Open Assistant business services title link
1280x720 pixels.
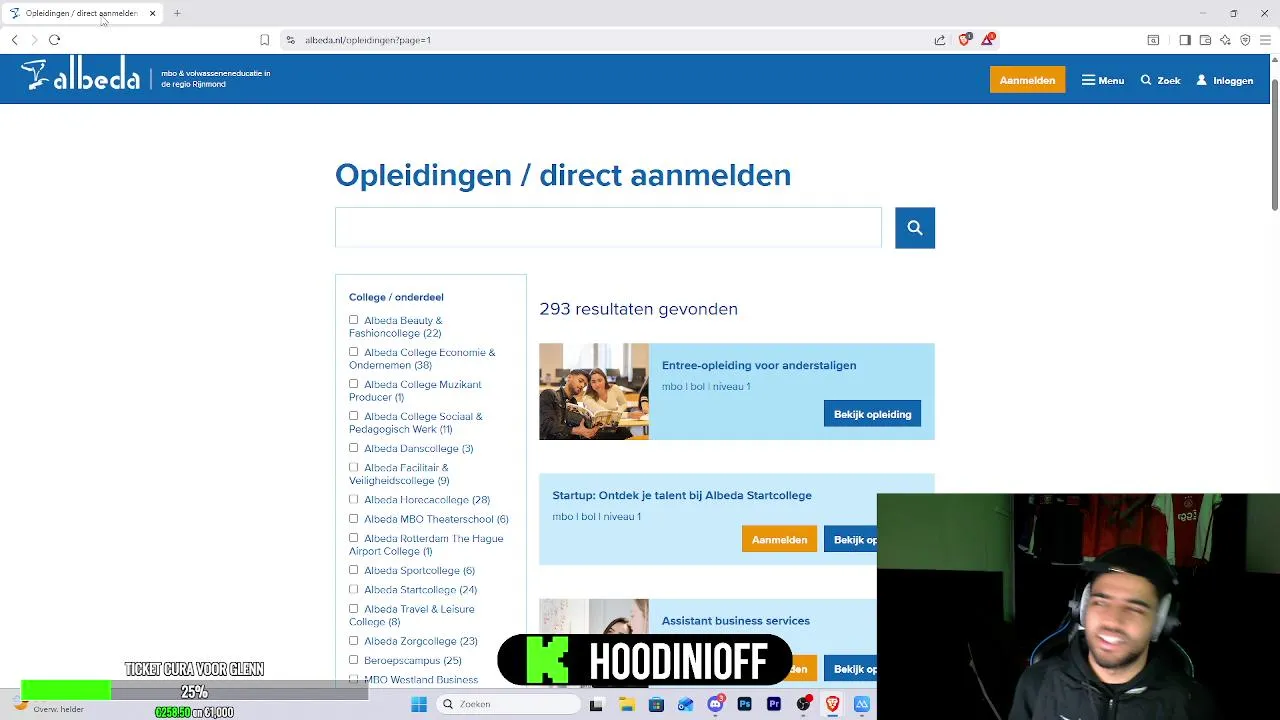[x=736, y=621]
